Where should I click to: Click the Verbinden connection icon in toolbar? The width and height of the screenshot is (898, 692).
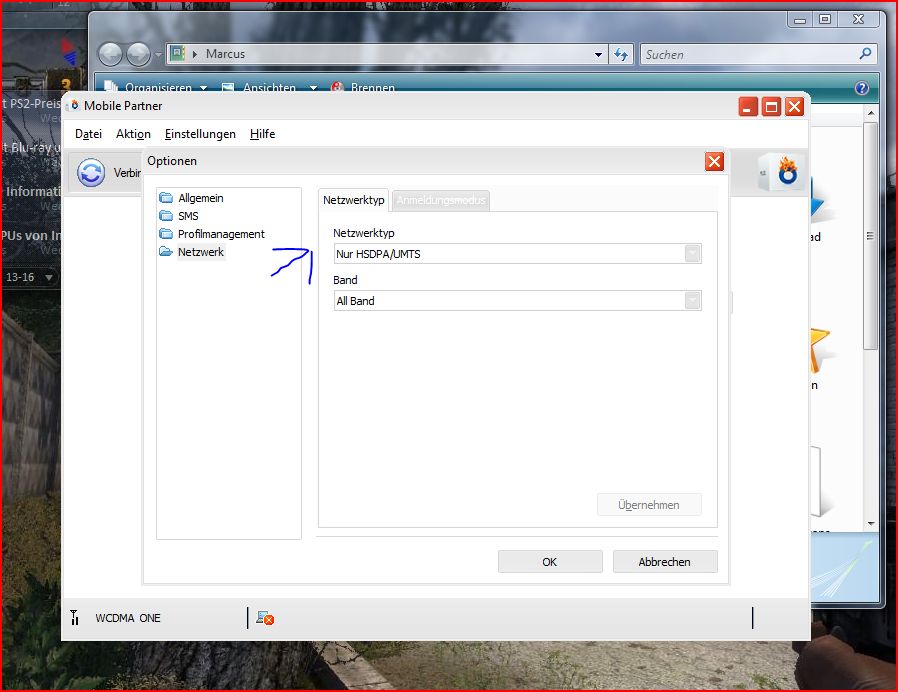click(x=91, y=172)
